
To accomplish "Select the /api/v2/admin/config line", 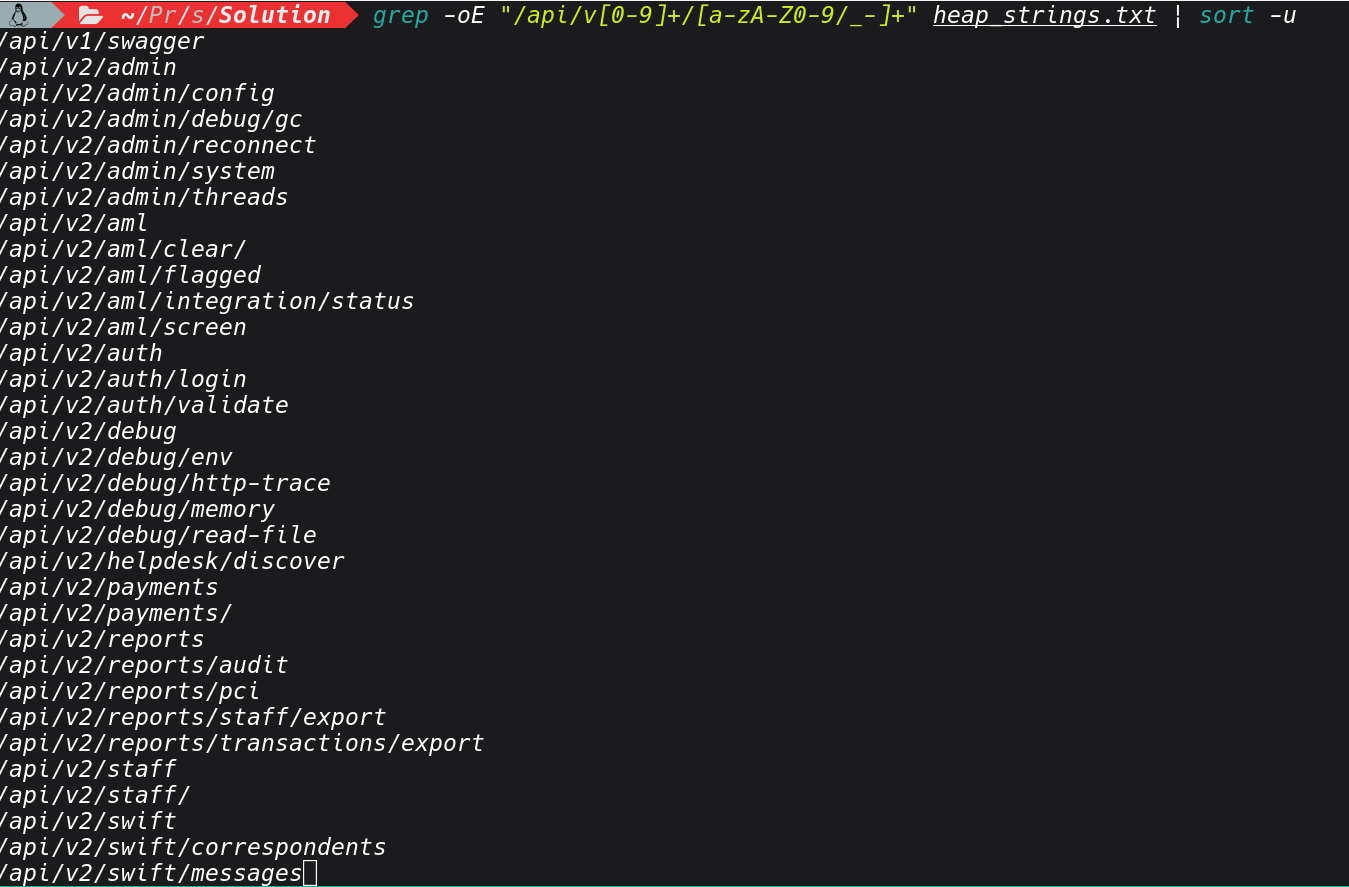I will (x=136, y=93).
